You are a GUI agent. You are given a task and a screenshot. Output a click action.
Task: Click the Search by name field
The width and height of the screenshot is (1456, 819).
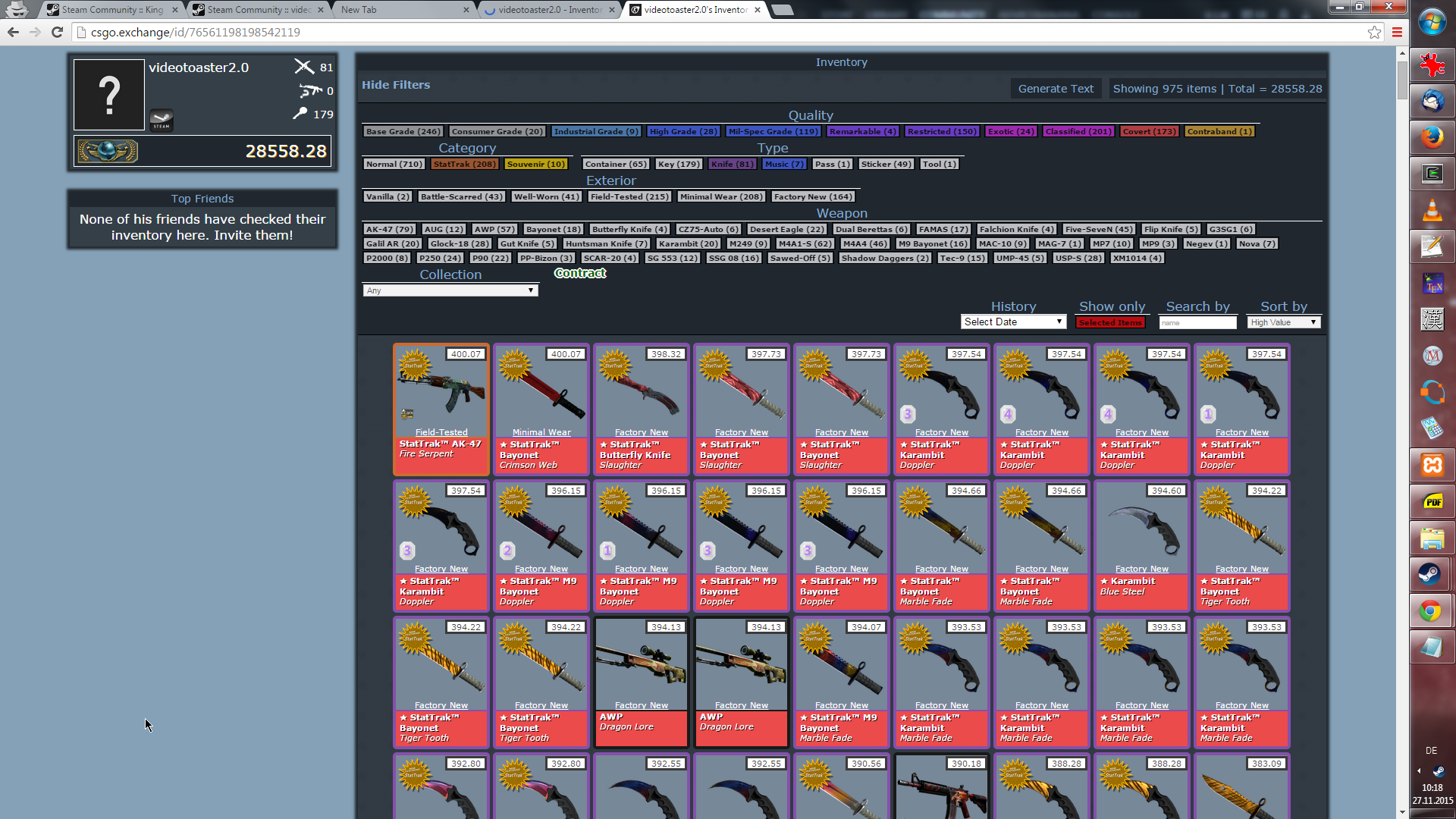pos(1198,322)
